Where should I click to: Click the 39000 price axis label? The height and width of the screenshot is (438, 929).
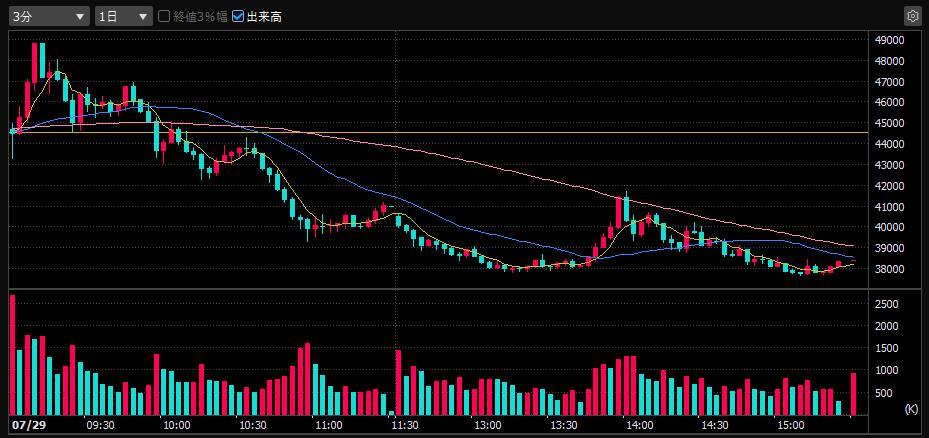tap(889, 248)
